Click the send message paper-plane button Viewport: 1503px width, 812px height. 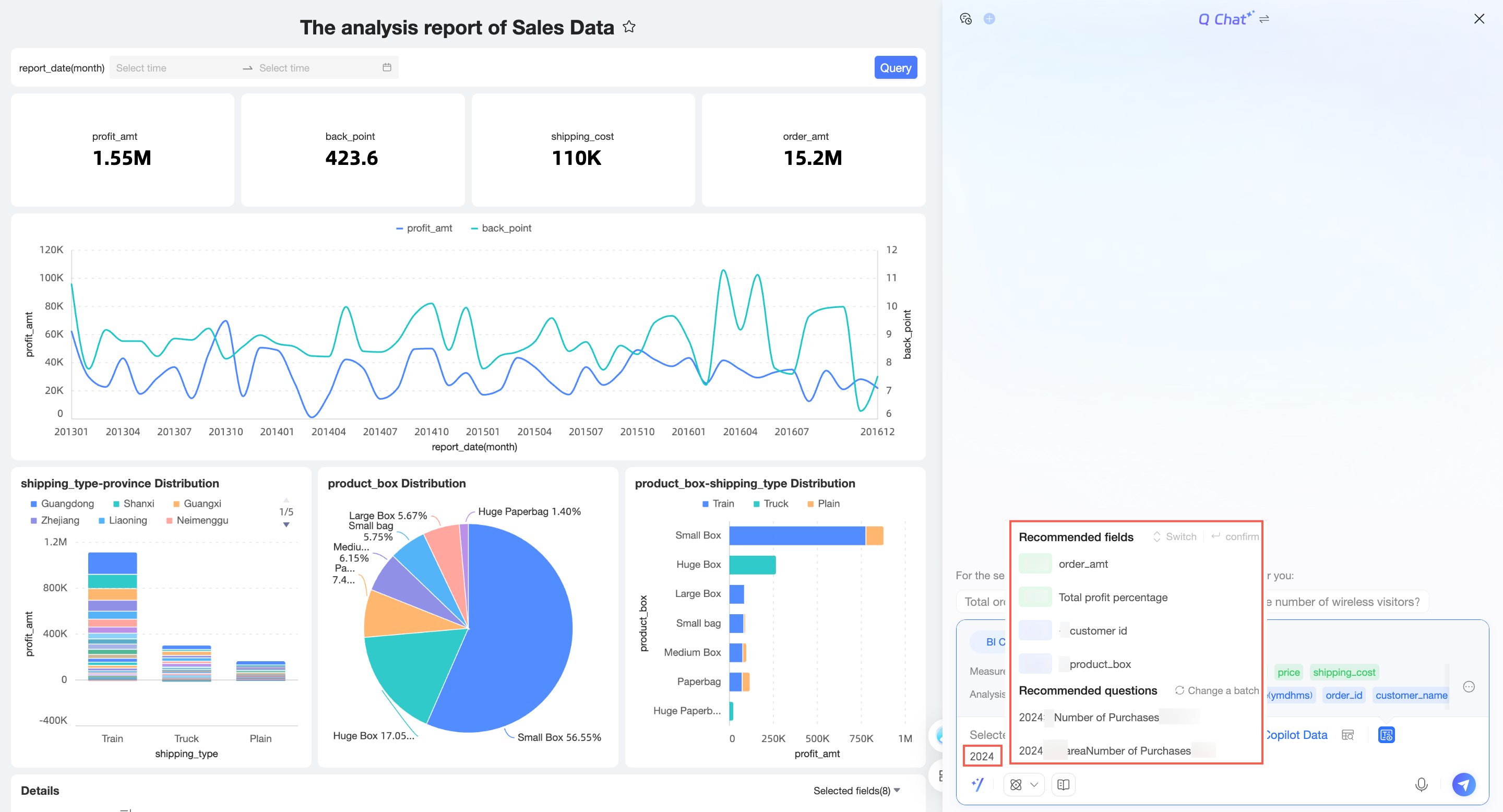1463,784
